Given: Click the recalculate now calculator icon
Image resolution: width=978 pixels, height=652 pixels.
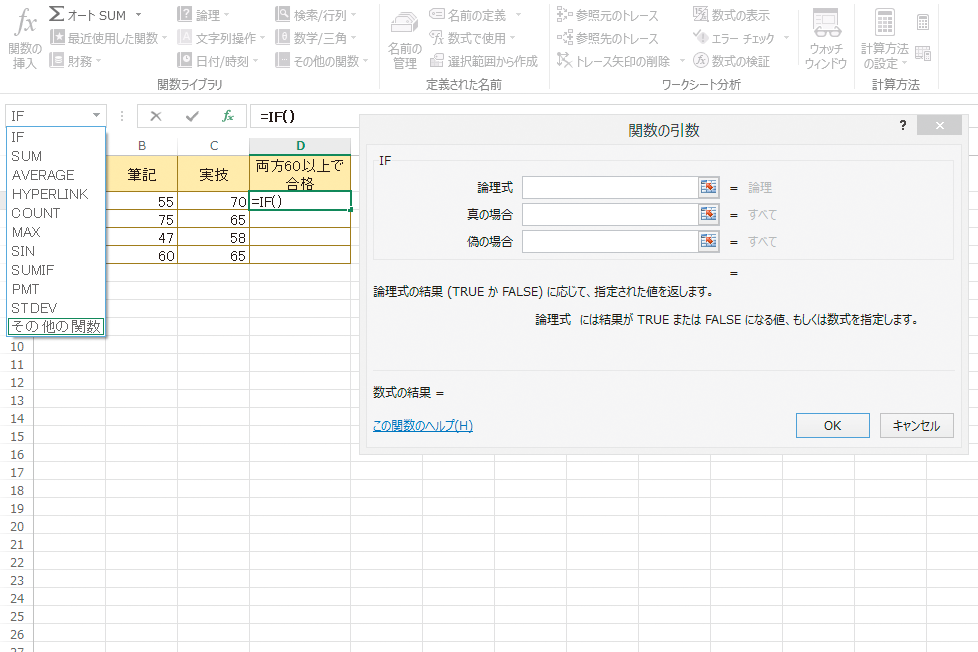Looking at the screenshot, I should click(923, 22).
